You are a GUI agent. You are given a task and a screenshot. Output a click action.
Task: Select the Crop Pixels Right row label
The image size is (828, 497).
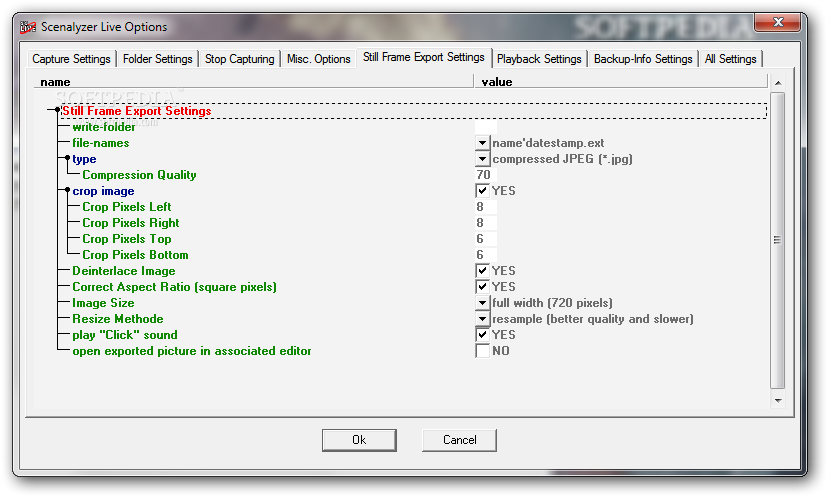tap(131, 223)
